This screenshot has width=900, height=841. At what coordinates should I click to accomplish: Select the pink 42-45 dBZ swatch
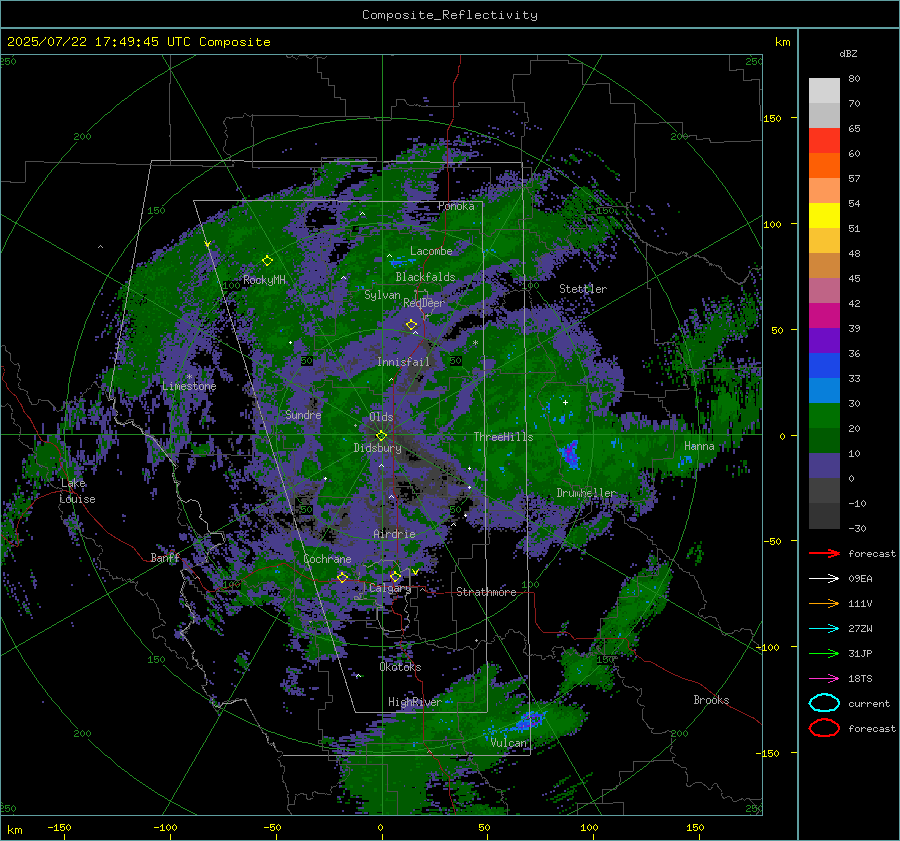(x=824, y=290)
